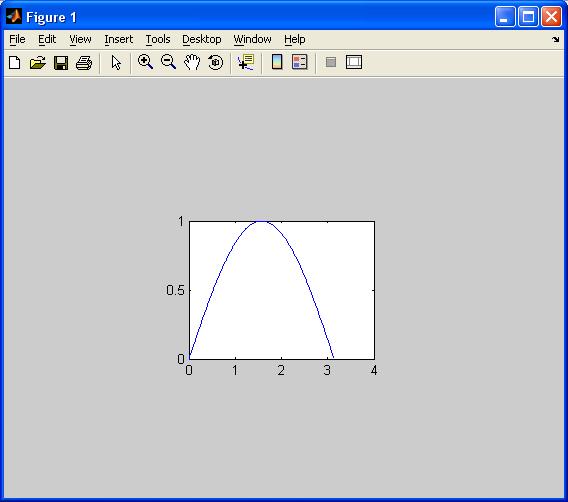The width and height of the screenshot is (568, 502).
Task: Toggle the Insert Colorbar button
Action: (277, 62)
